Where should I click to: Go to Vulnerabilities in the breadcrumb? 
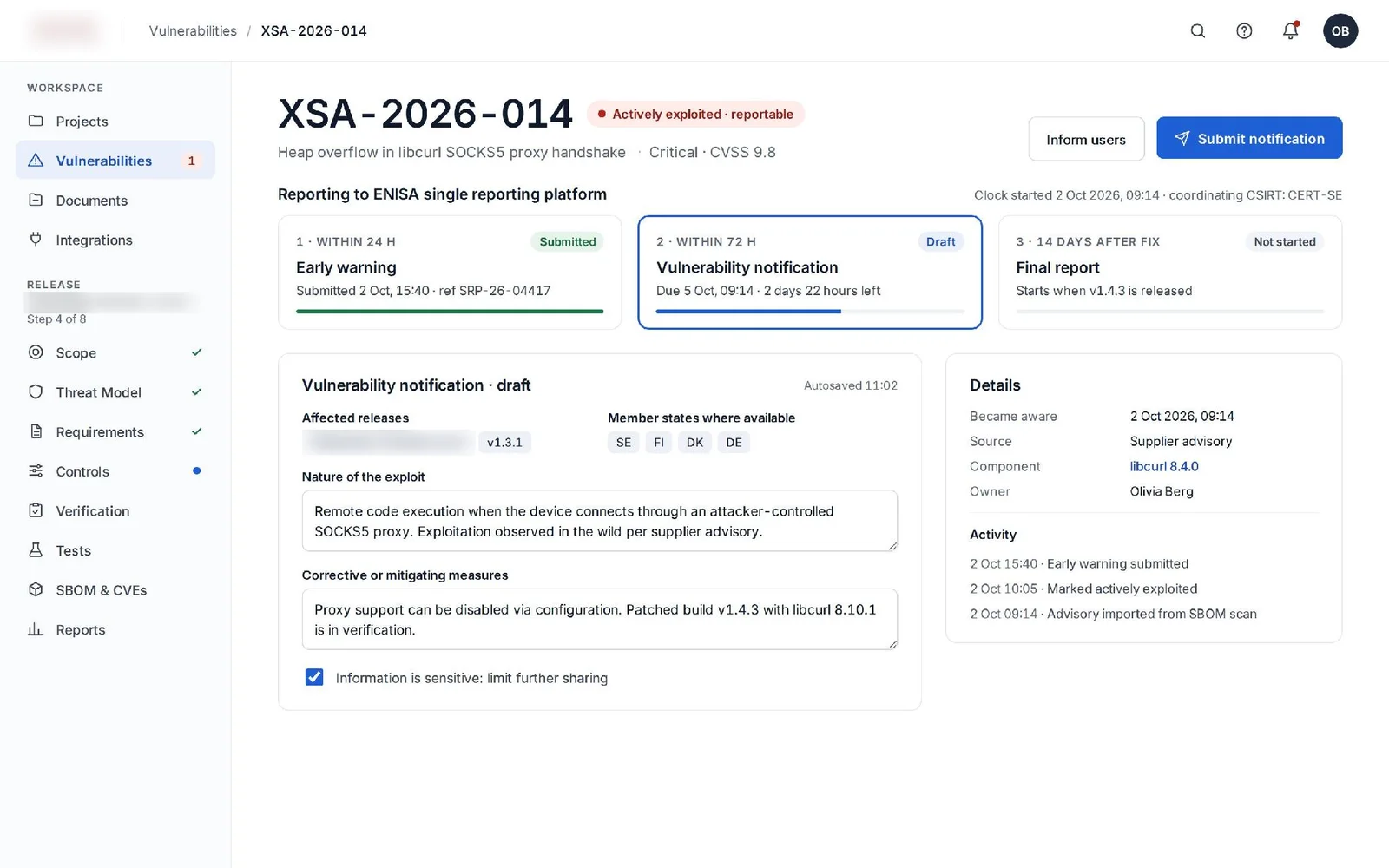[x=193, y=31]
